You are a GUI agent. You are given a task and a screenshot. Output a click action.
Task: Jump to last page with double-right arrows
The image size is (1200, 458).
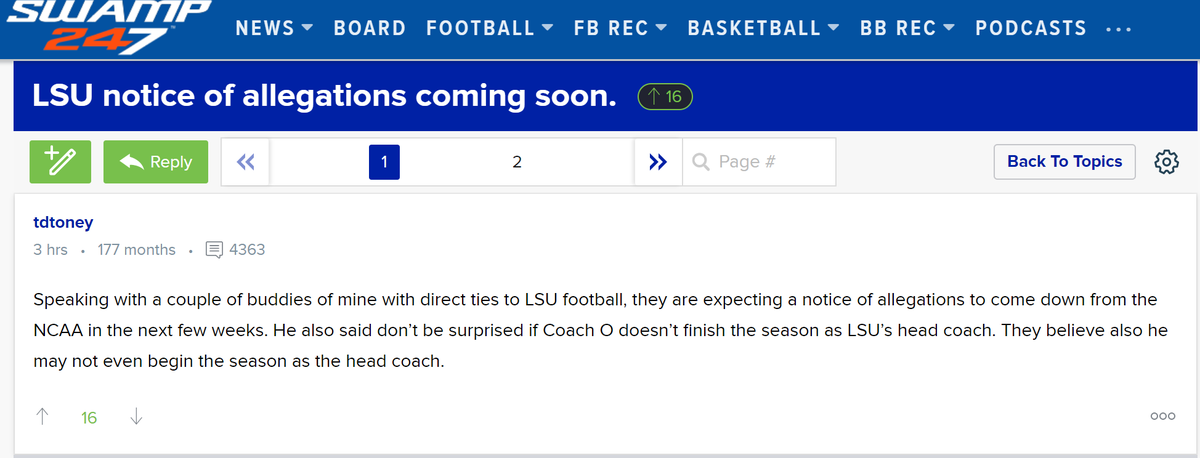tap(658, 161)
